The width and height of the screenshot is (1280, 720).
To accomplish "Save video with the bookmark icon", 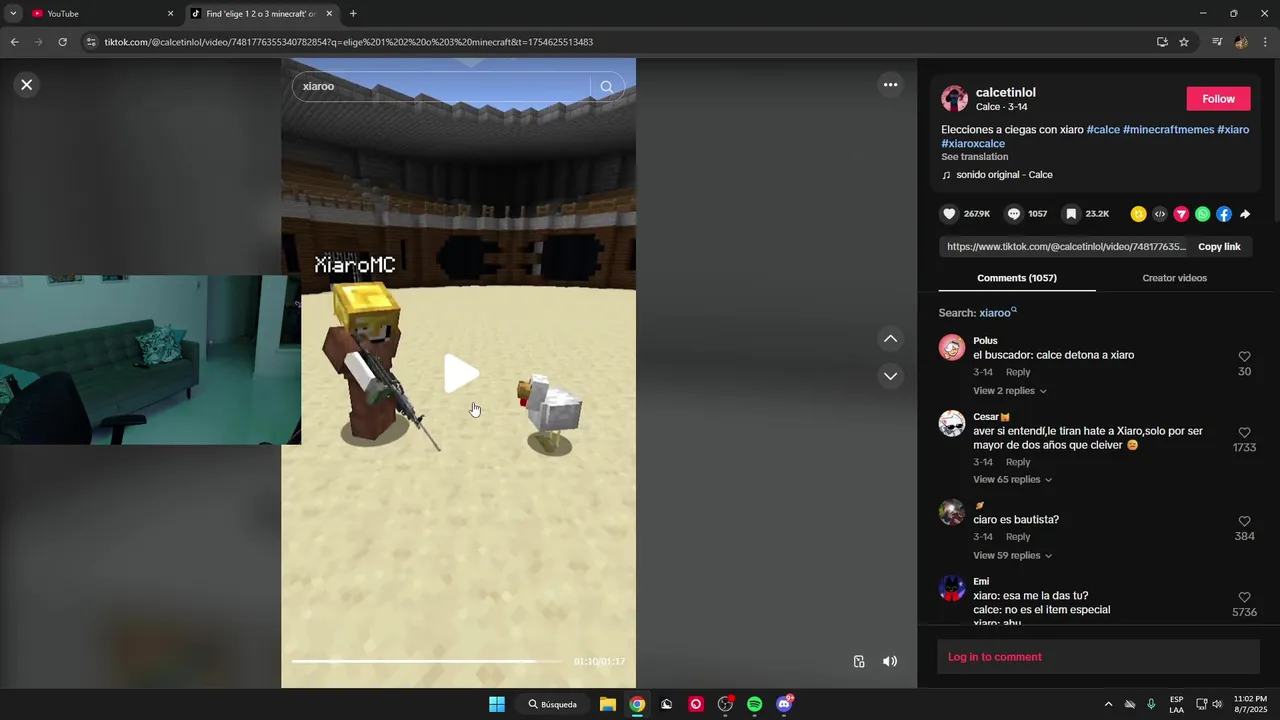I will [x=1071, y=214].
